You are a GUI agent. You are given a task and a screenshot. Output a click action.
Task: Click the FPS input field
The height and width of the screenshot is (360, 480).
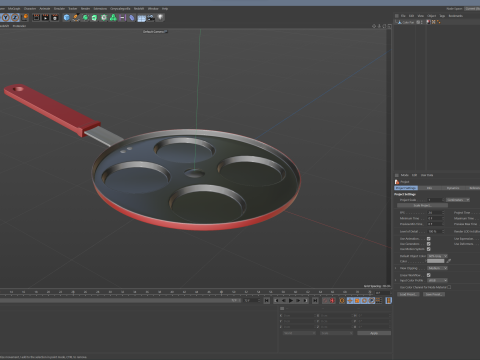[x=434, y=212]
